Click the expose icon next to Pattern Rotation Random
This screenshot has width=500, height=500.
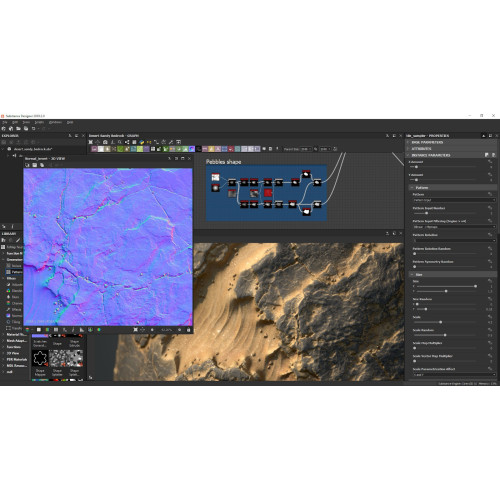point(490,248)
